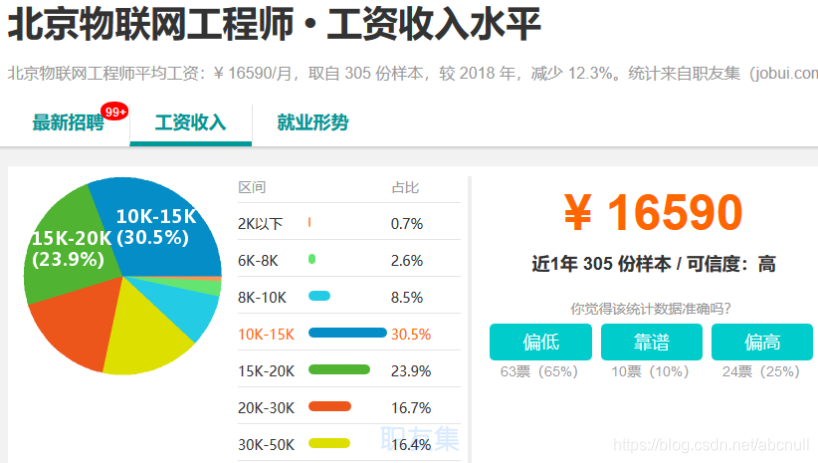Screen dimensions: 818x463
Task: Click the red 99+ notification badge
Action: tap(115, 112)
